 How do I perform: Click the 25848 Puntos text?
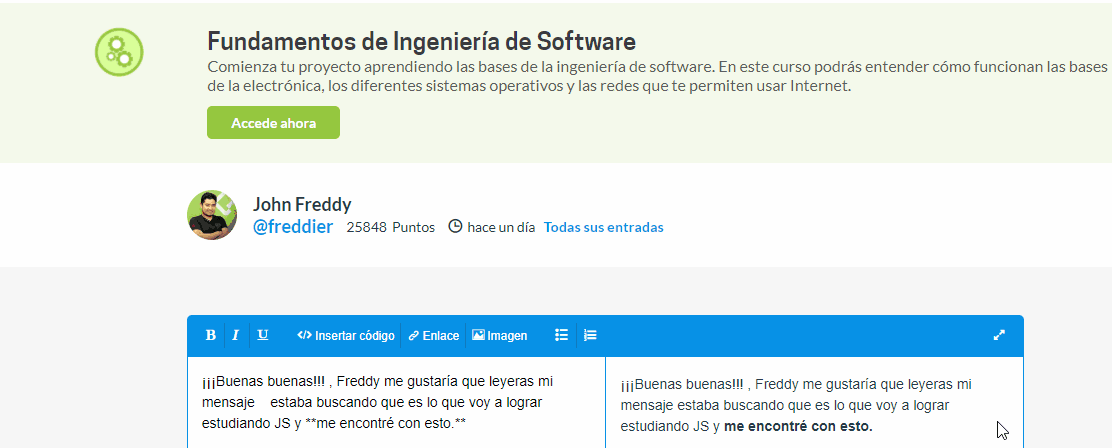tap(391, 228)
